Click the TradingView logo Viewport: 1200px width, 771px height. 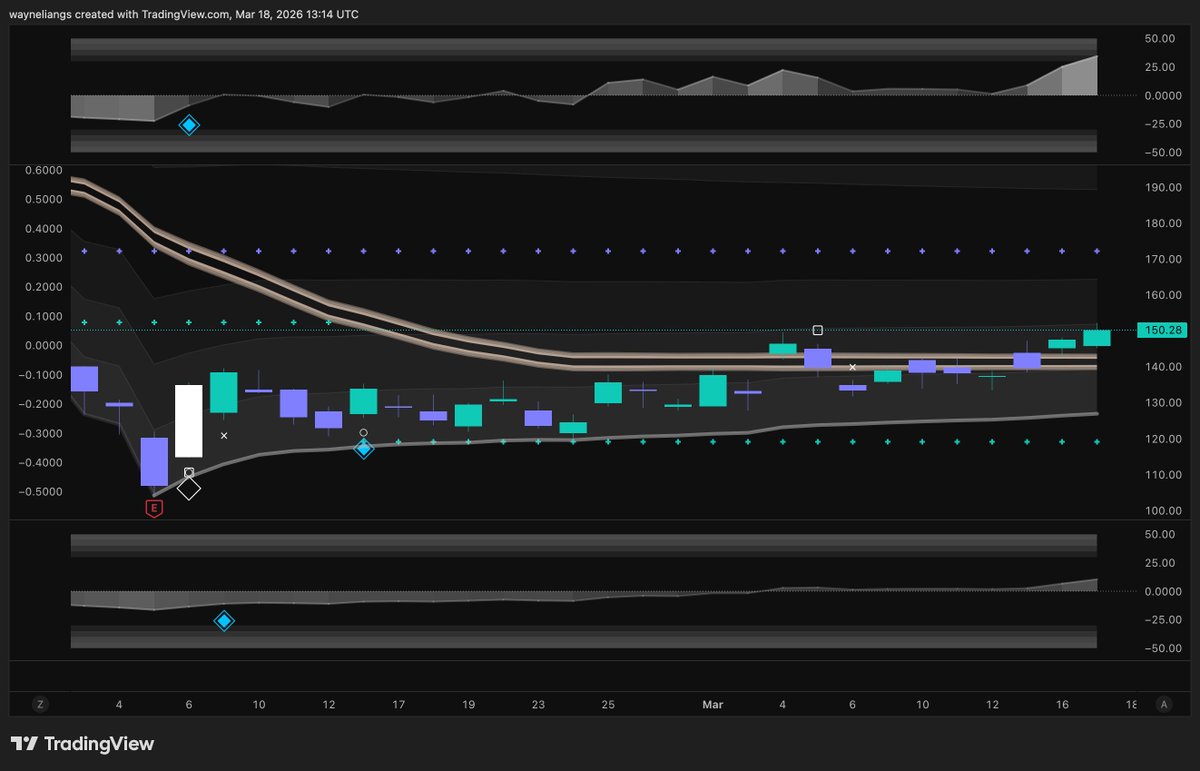coord(82,744)
